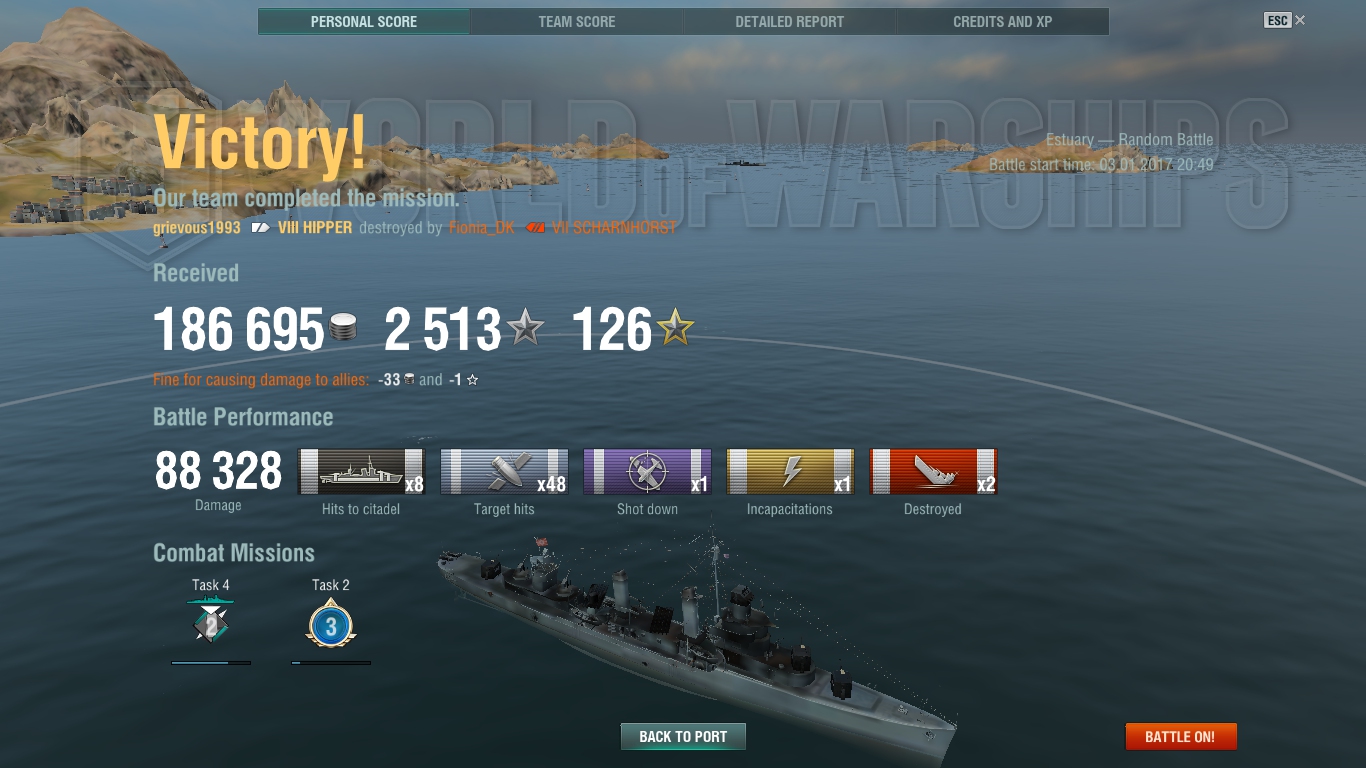Switch to the Detailed Report tab
1366x768 pixels.
point(790,21)
